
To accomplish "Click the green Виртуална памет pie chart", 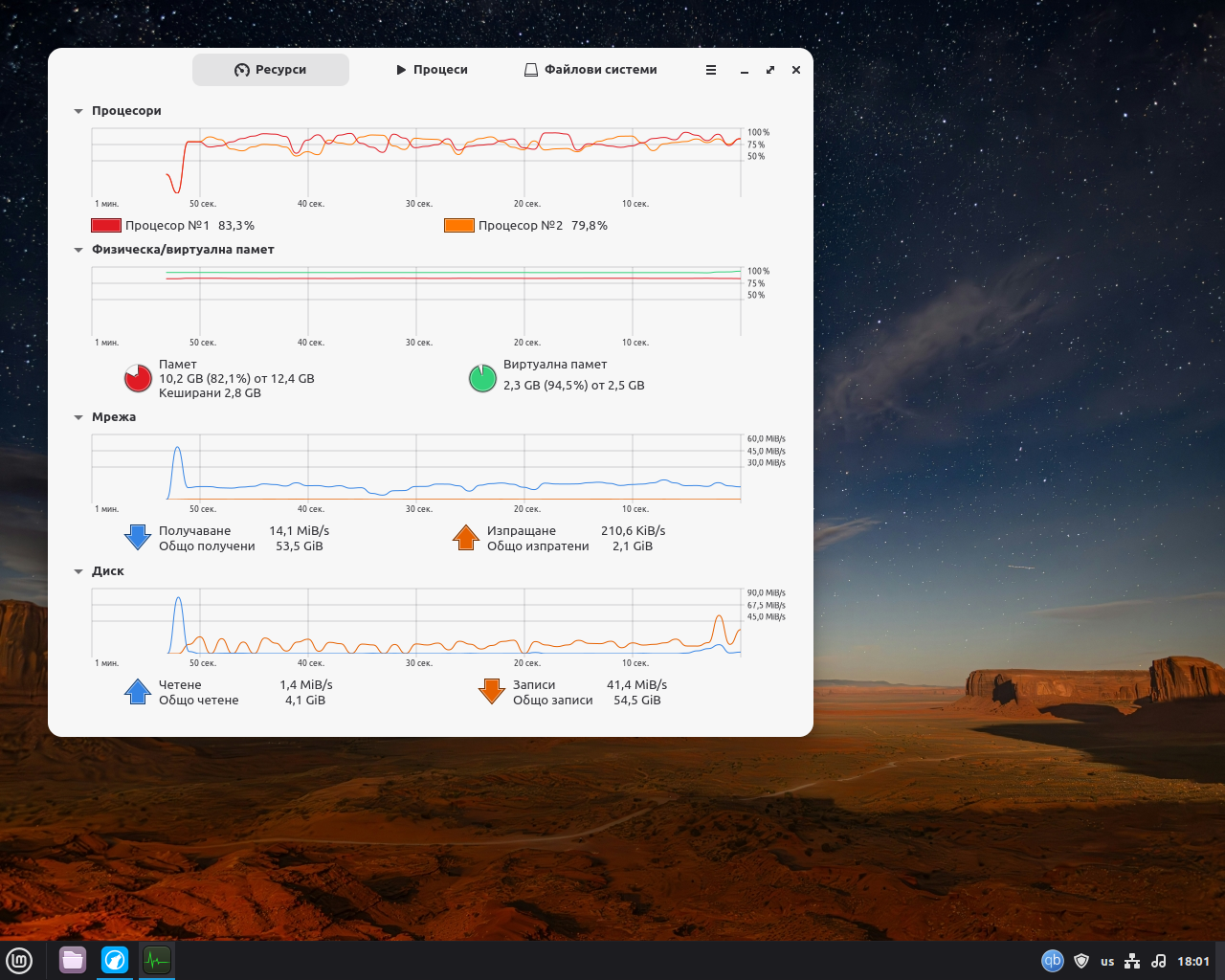I will click(x=482, y=378).
